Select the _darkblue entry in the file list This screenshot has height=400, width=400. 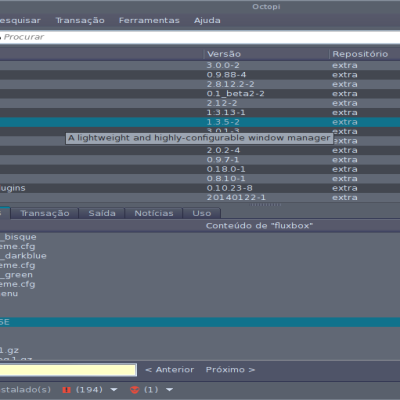[x=23, y=256]
